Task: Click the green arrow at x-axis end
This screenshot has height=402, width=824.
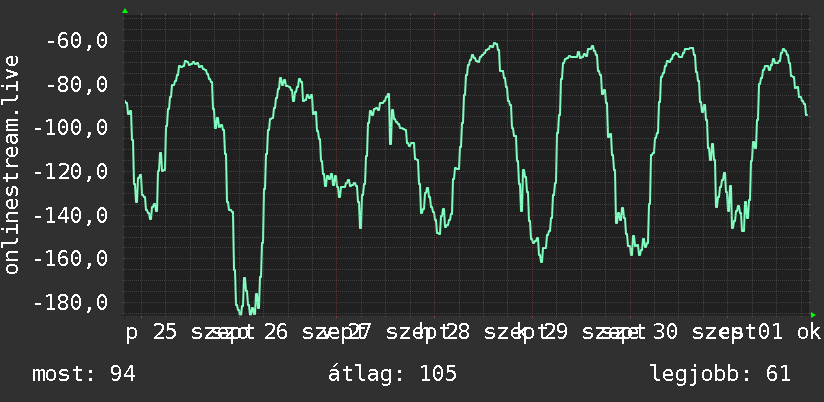Action: (x=813, y=315)
